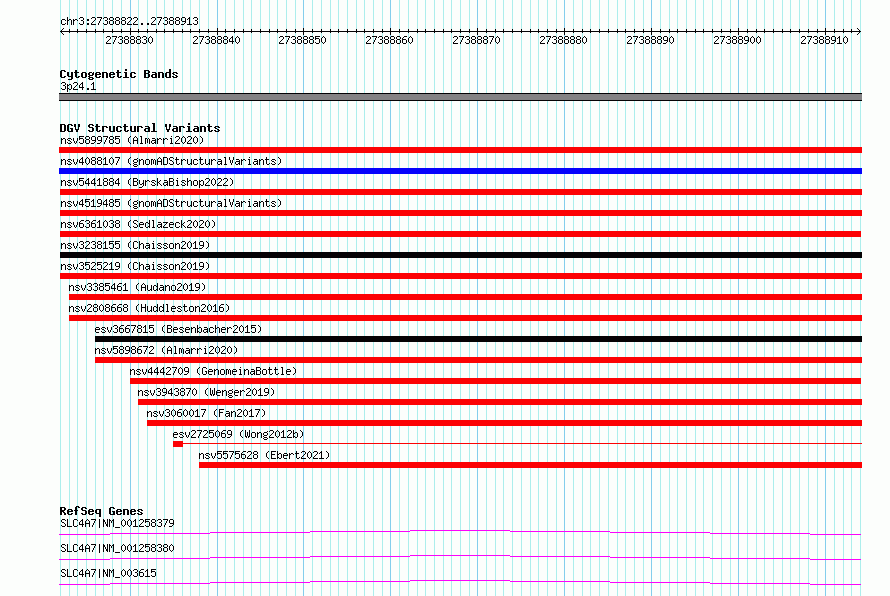Open the SLC4A7|NM_001258380 transcript label
Image resolution: width=890 pixels, height=596 pixels.
[117, 548]
